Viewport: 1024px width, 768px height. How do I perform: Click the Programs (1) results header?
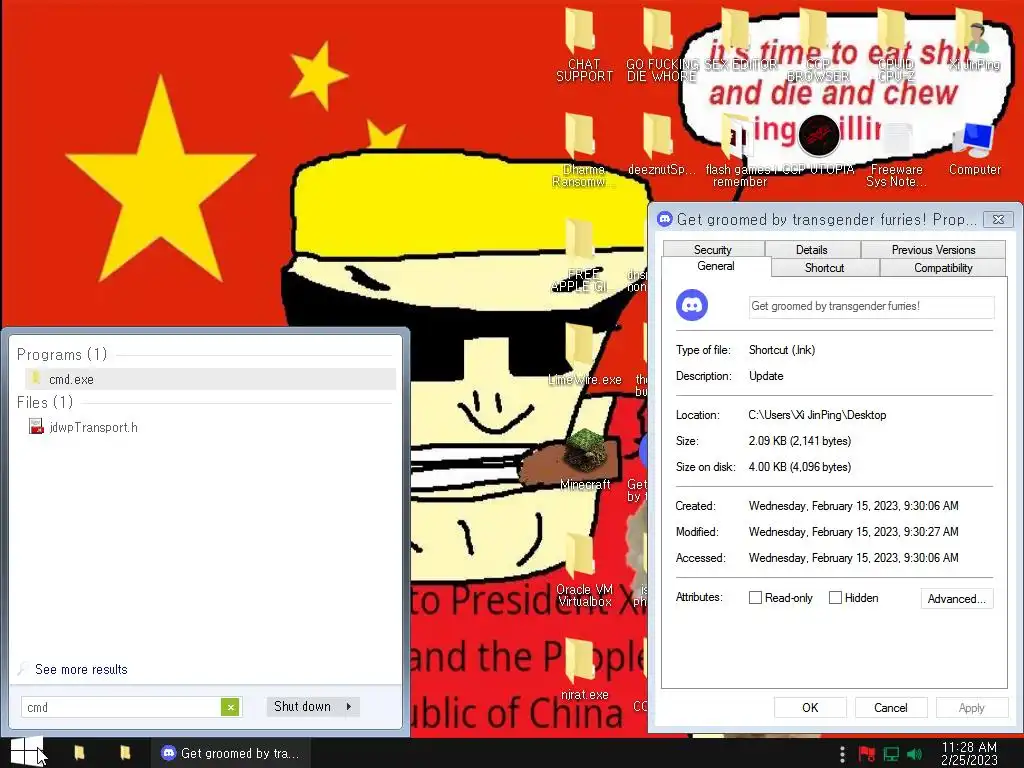point(62,355)
